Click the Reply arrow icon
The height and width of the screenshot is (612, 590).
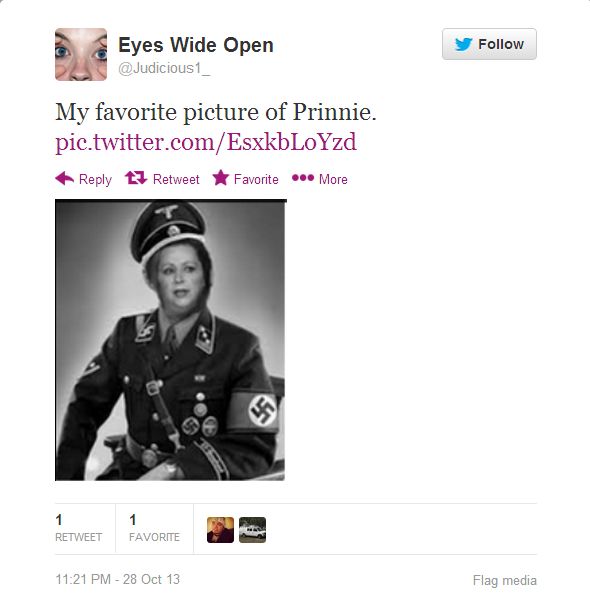click(x=64, y=179)
